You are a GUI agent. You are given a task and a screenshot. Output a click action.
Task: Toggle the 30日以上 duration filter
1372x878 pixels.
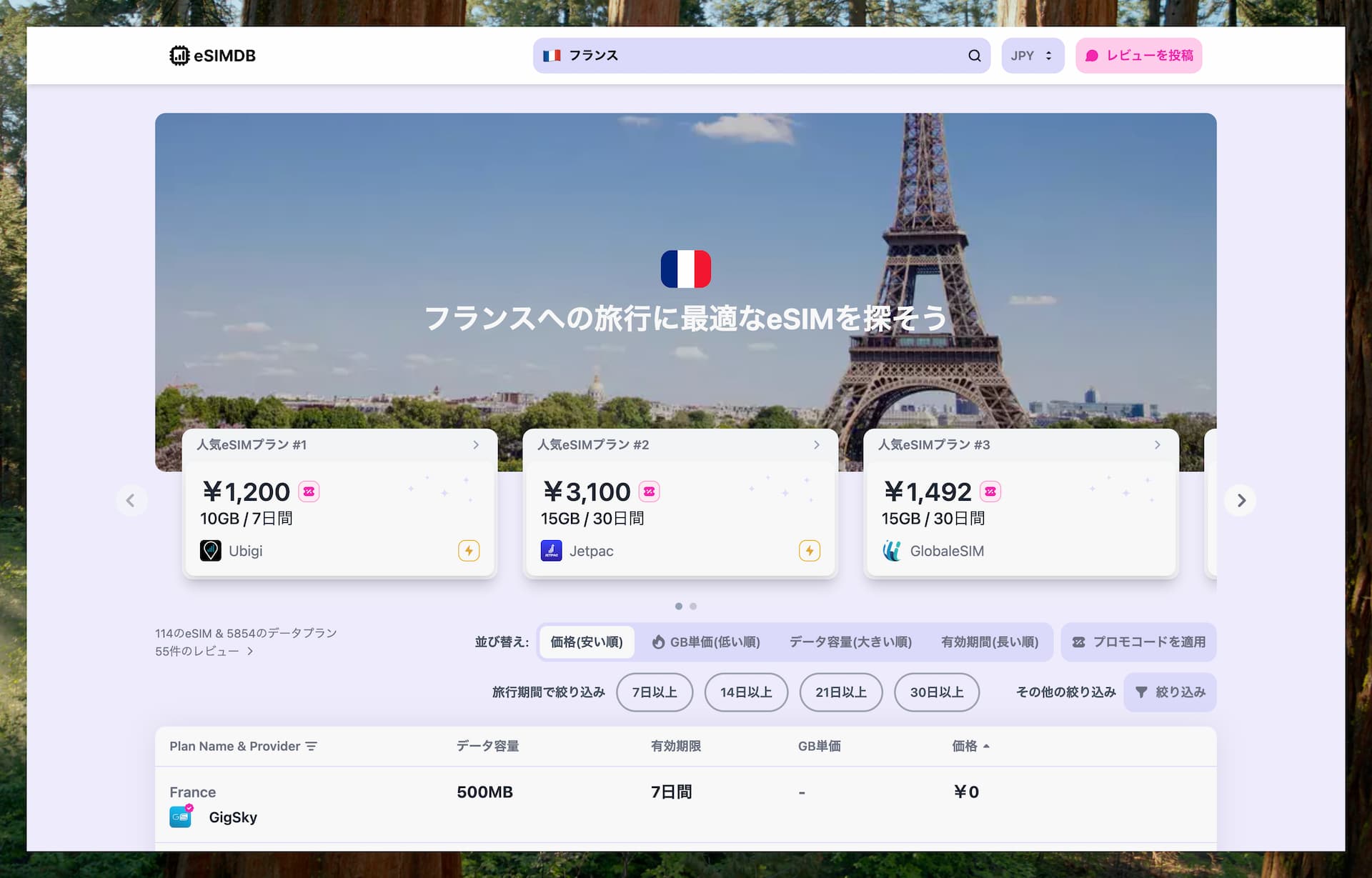coord(937,692)
